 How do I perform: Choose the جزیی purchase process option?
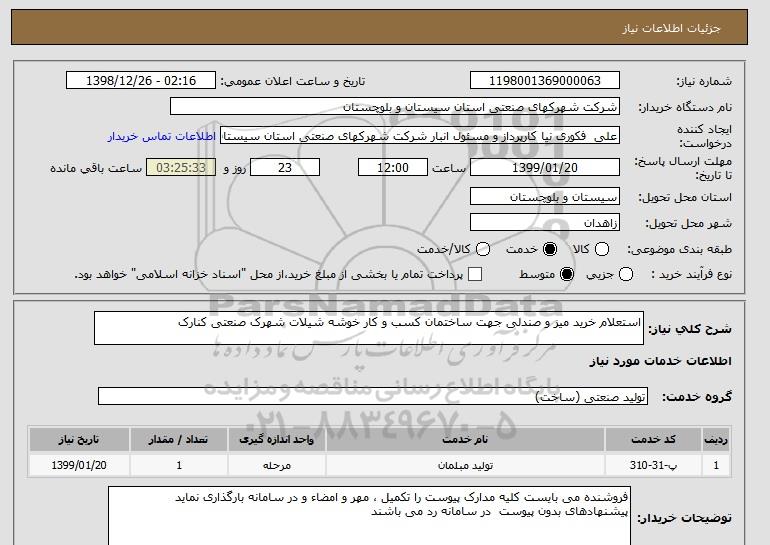(626, 274)
